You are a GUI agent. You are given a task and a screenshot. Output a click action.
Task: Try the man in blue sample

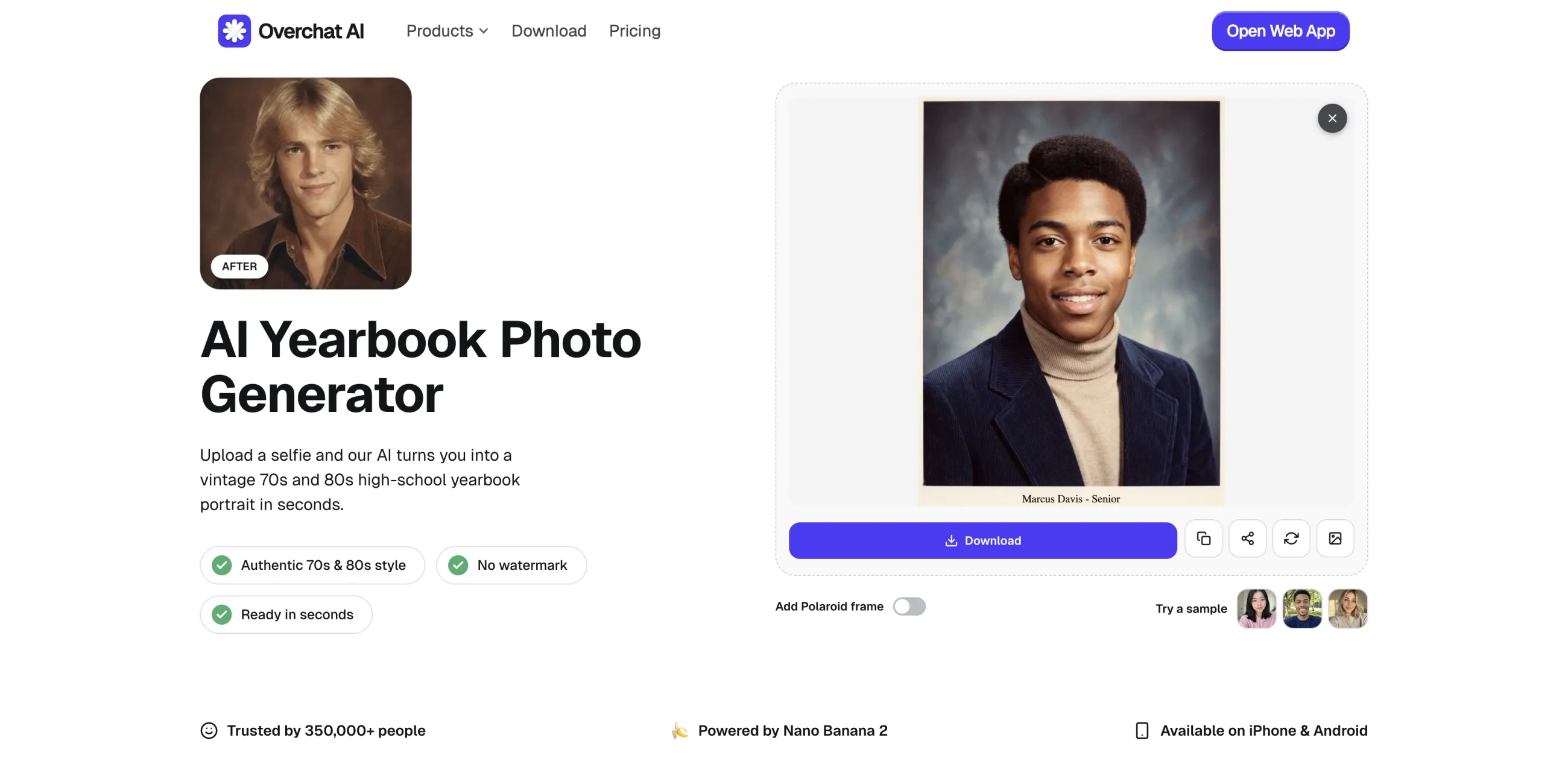pyautogui.click(x=1302, y=608)
